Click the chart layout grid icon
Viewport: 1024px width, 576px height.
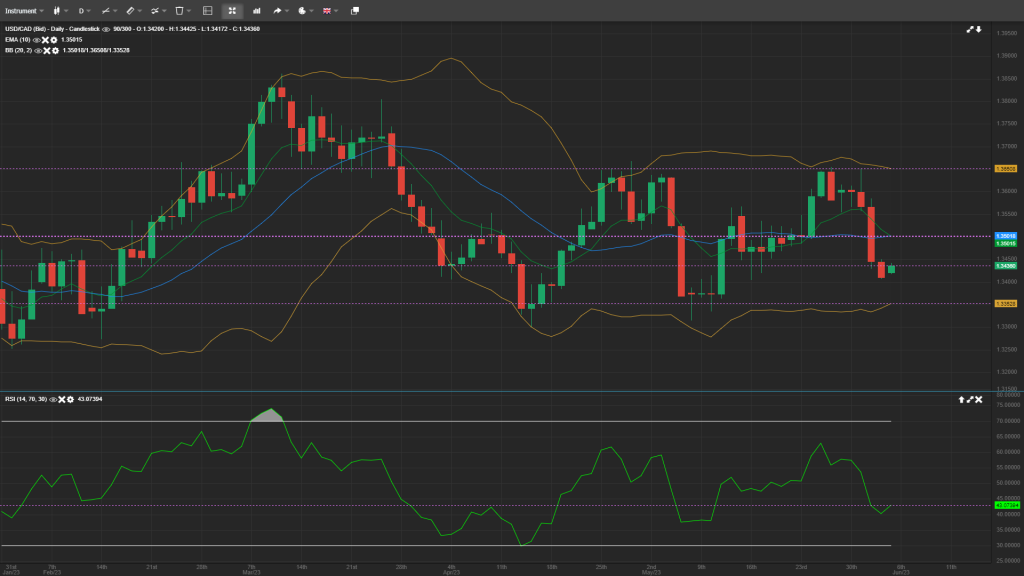[208, 10]
